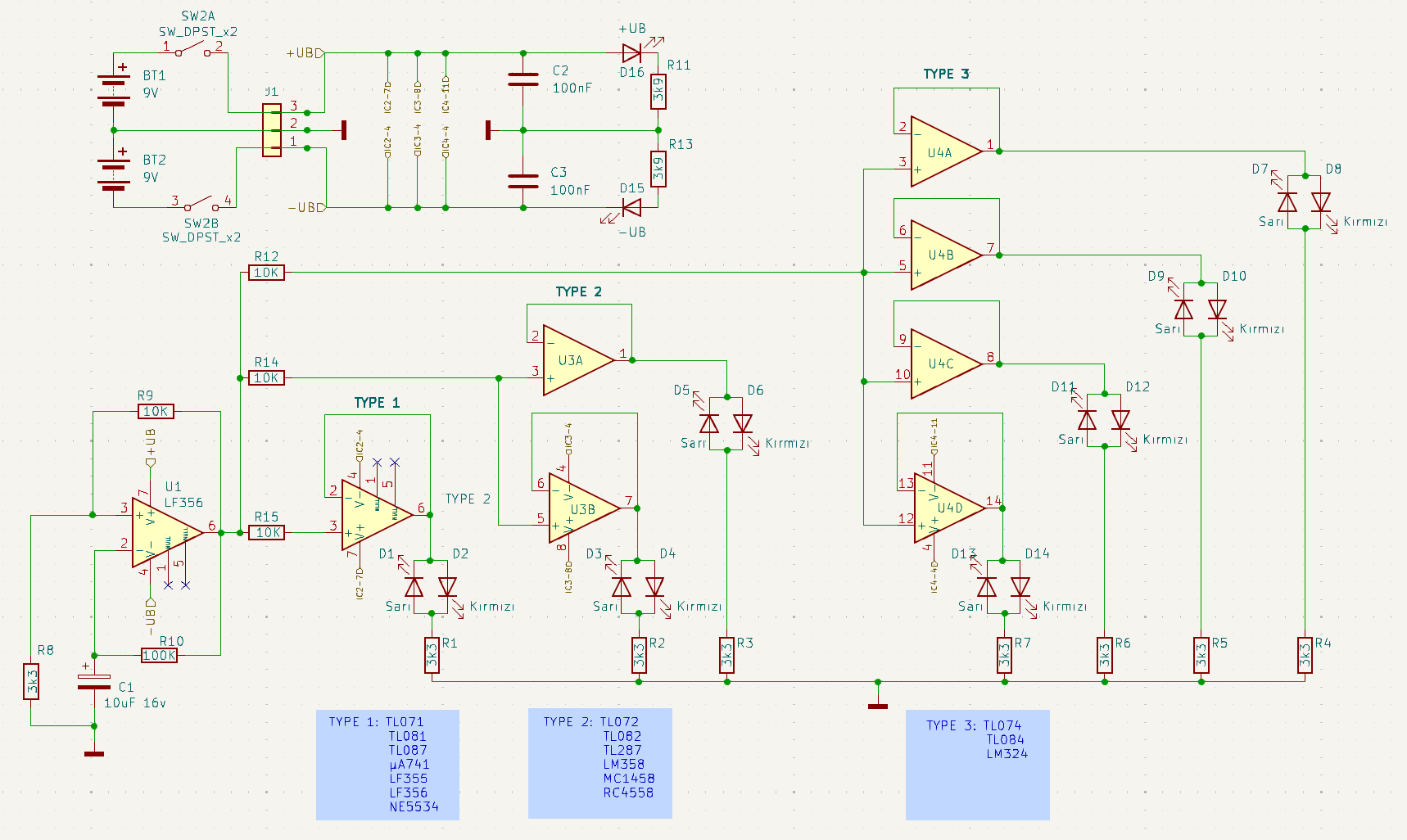Click resistor R12 10K
1407x840 pixels.
pos(266,273)
